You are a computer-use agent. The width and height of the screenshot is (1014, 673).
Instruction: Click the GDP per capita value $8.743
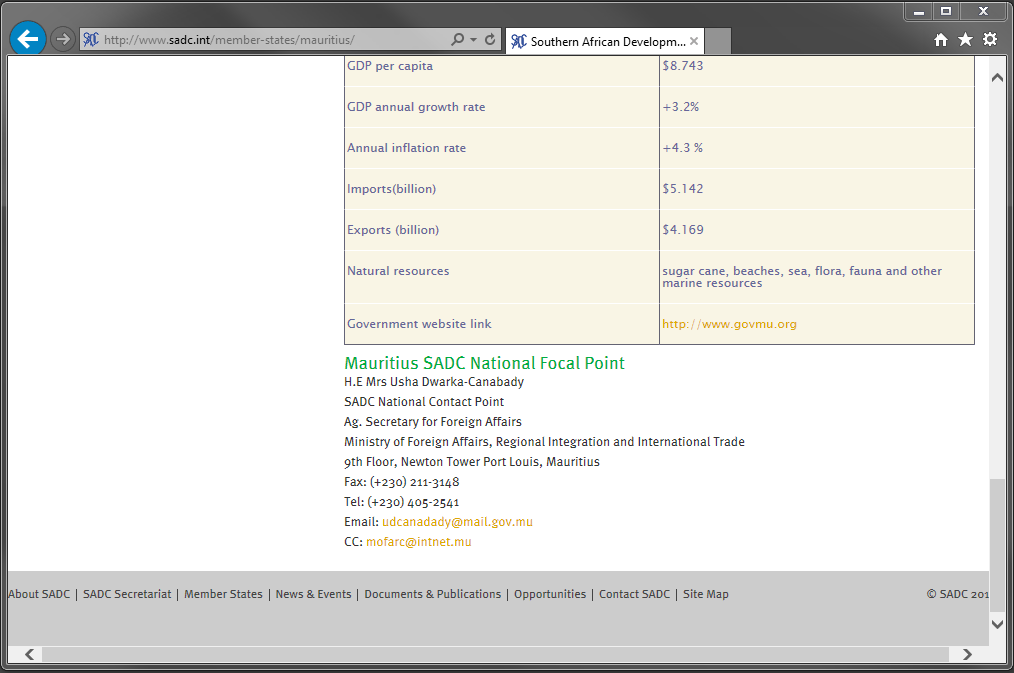pos(682,65)
